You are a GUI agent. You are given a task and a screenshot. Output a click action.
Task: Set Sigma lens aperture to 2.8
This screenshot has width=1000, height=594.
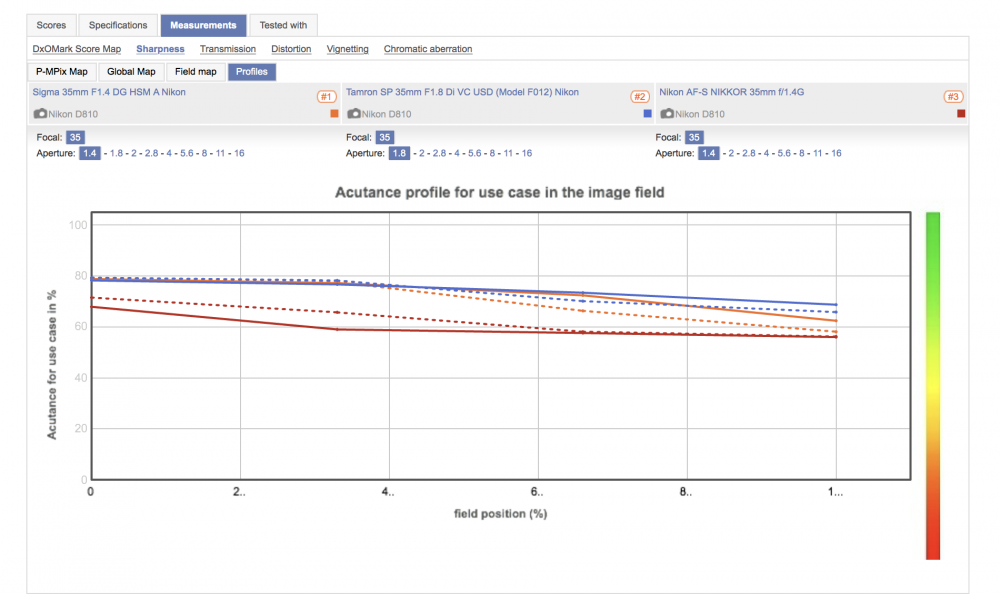[151, 153]
